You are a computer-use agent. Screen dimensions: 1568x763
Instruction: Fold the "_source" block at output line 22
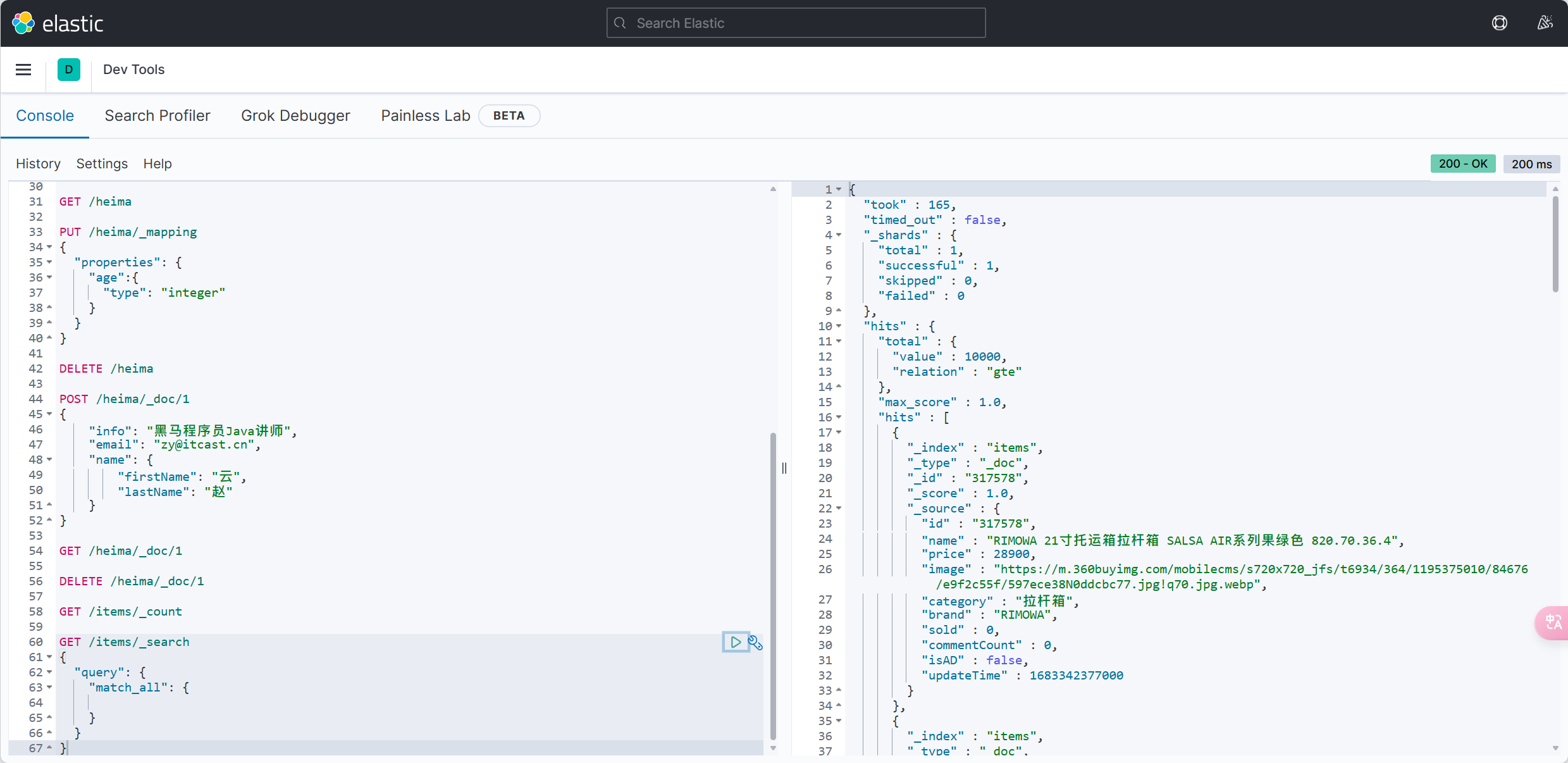839,509
